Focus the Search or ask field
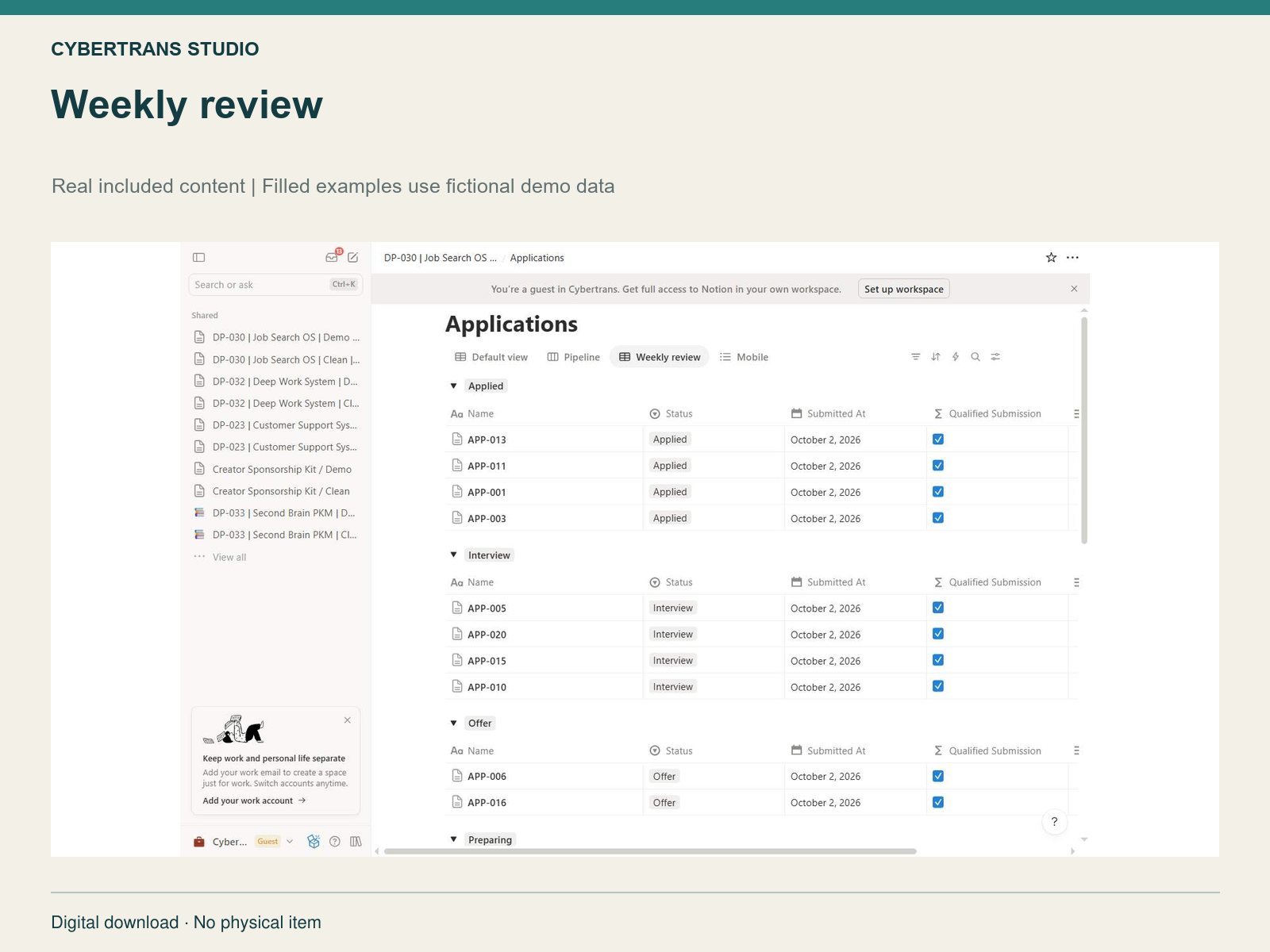 pyautogui.click(x=275, y=285)
